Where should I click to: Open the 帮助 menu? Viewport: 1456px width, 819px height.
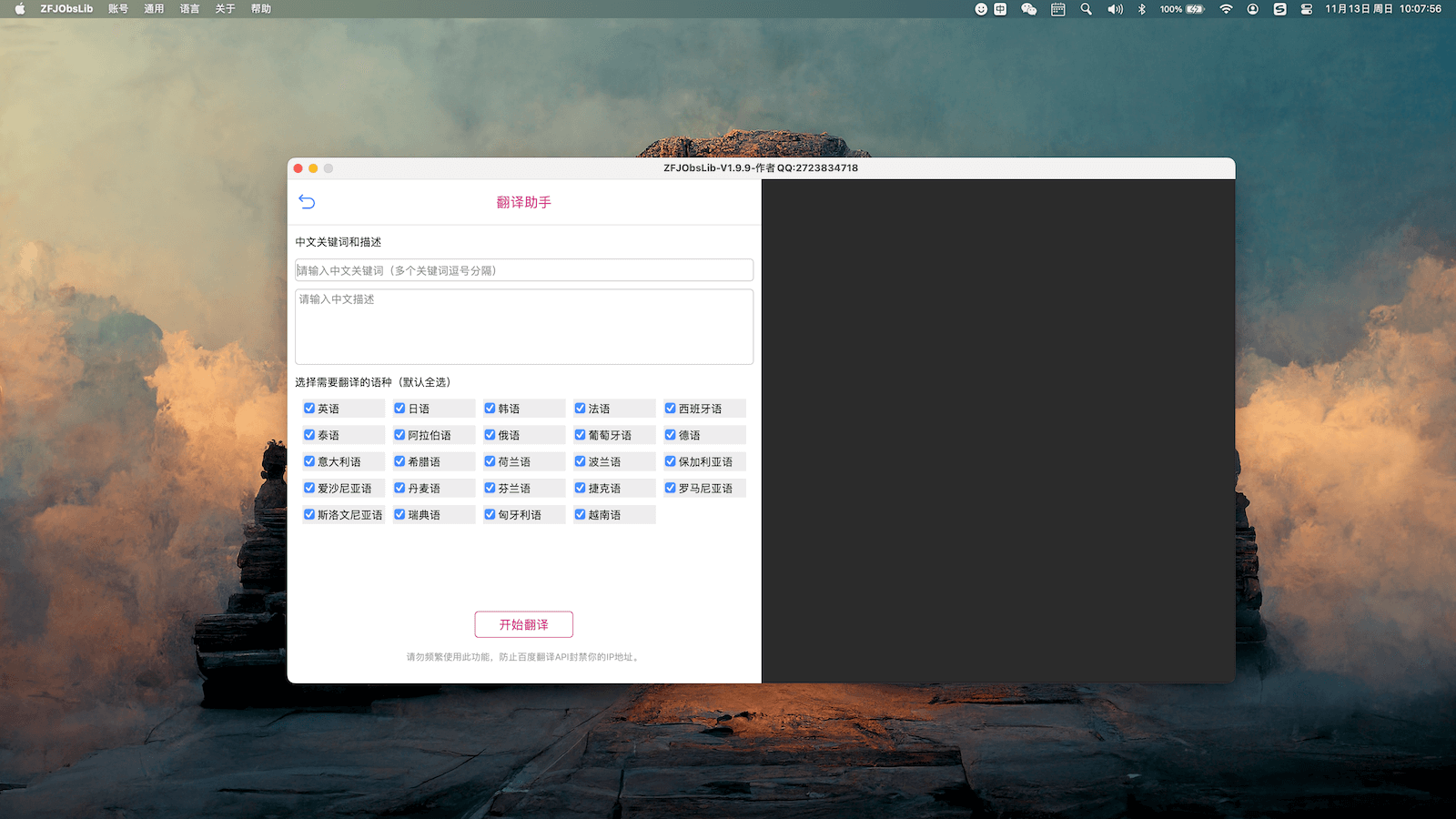(261, 9)
